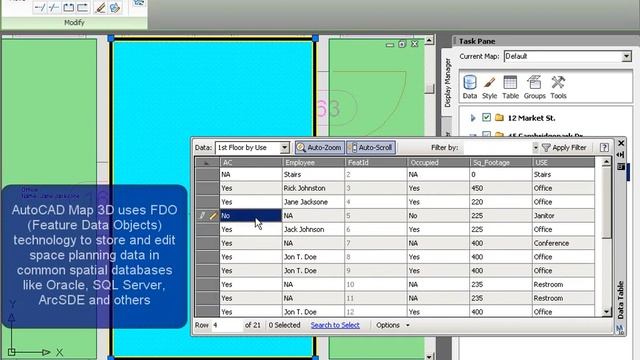Screen dimensions: 640x360
Task: Select the Rick Johnston employee cell
Action: (x=313, y=188)
